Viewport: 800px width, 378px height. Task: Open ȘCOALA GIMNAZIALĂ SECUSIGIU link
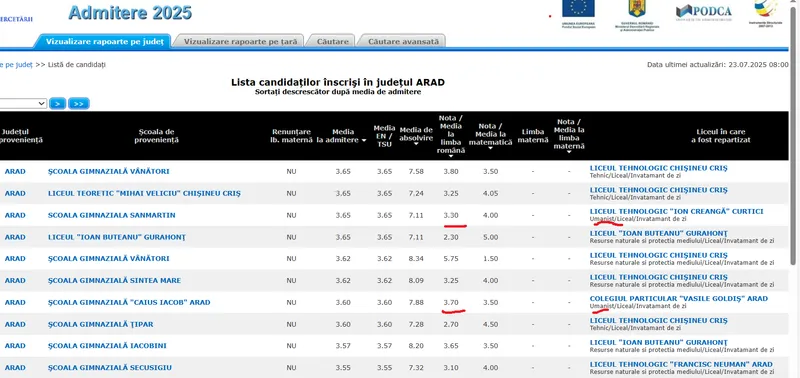[110, 368]
